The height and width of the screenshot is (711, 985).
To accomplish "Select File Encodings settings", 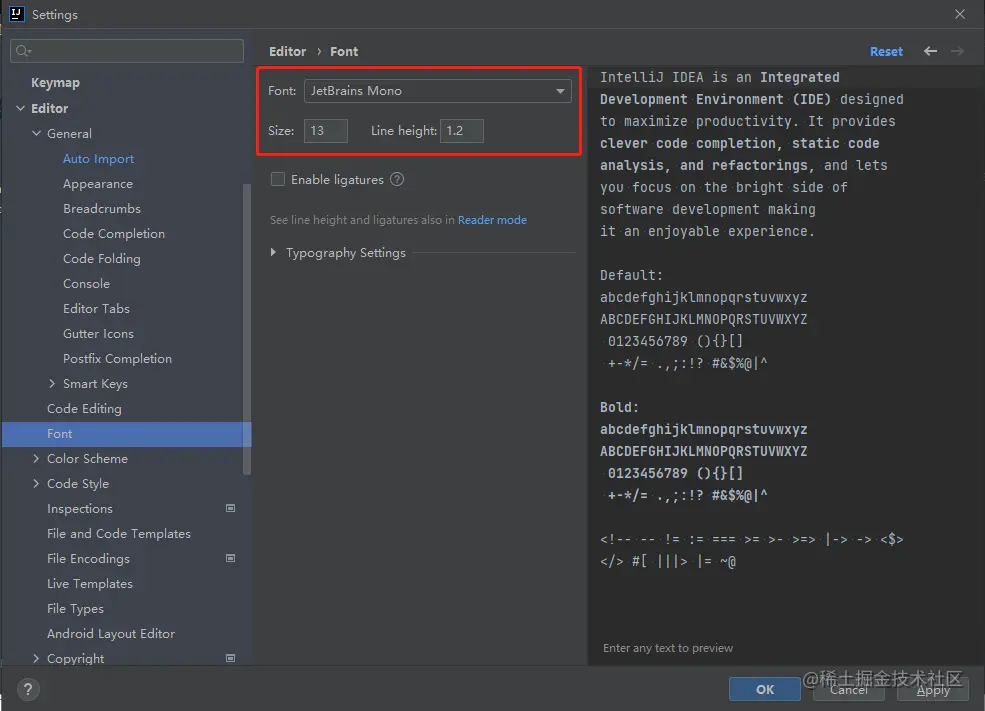I will pyautogui.click(x=88, y=558).
